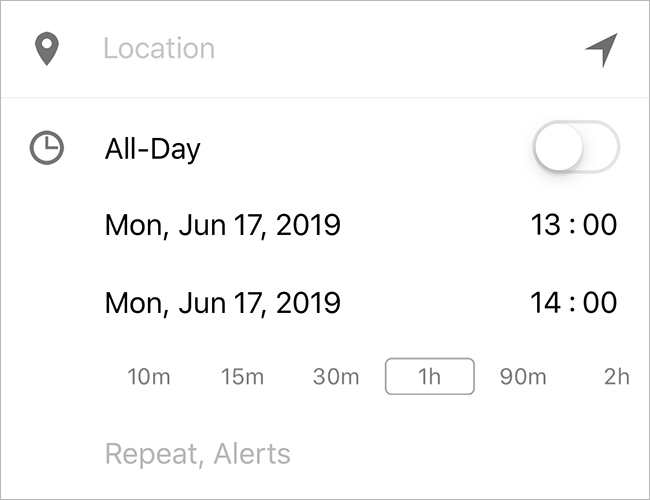
Task: Select the start time hour 13
Action: [x=545, y=225]
